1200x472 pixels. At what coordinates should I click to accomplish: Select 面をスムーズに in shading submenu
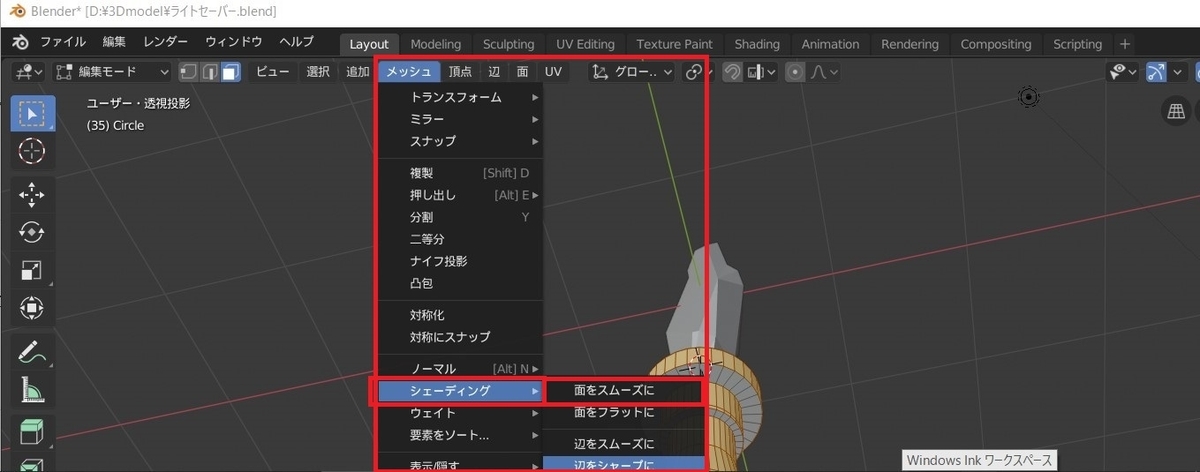[x=624, y=390]
